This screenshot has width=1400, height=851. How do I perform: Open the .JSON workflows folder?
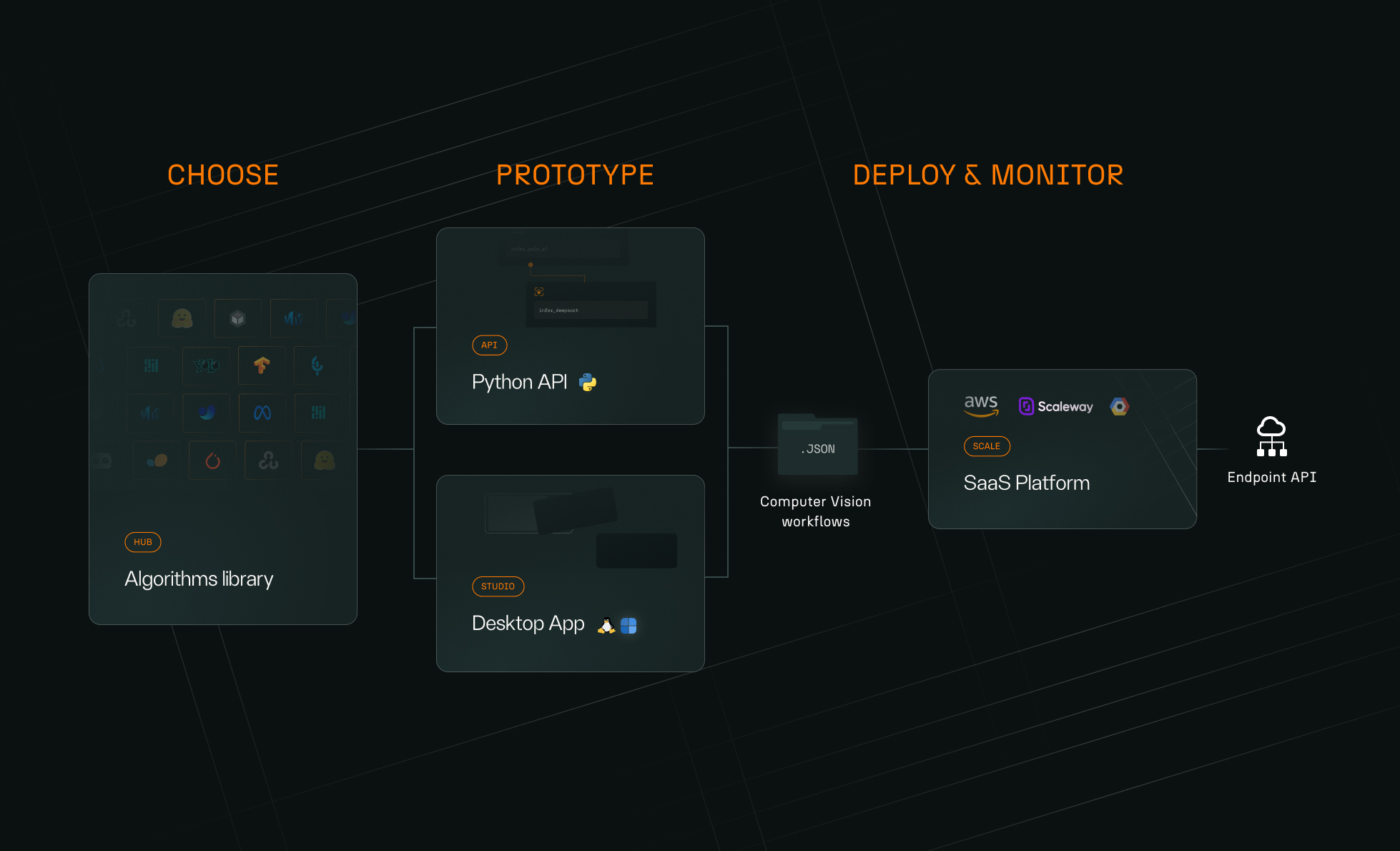[817, 445]
